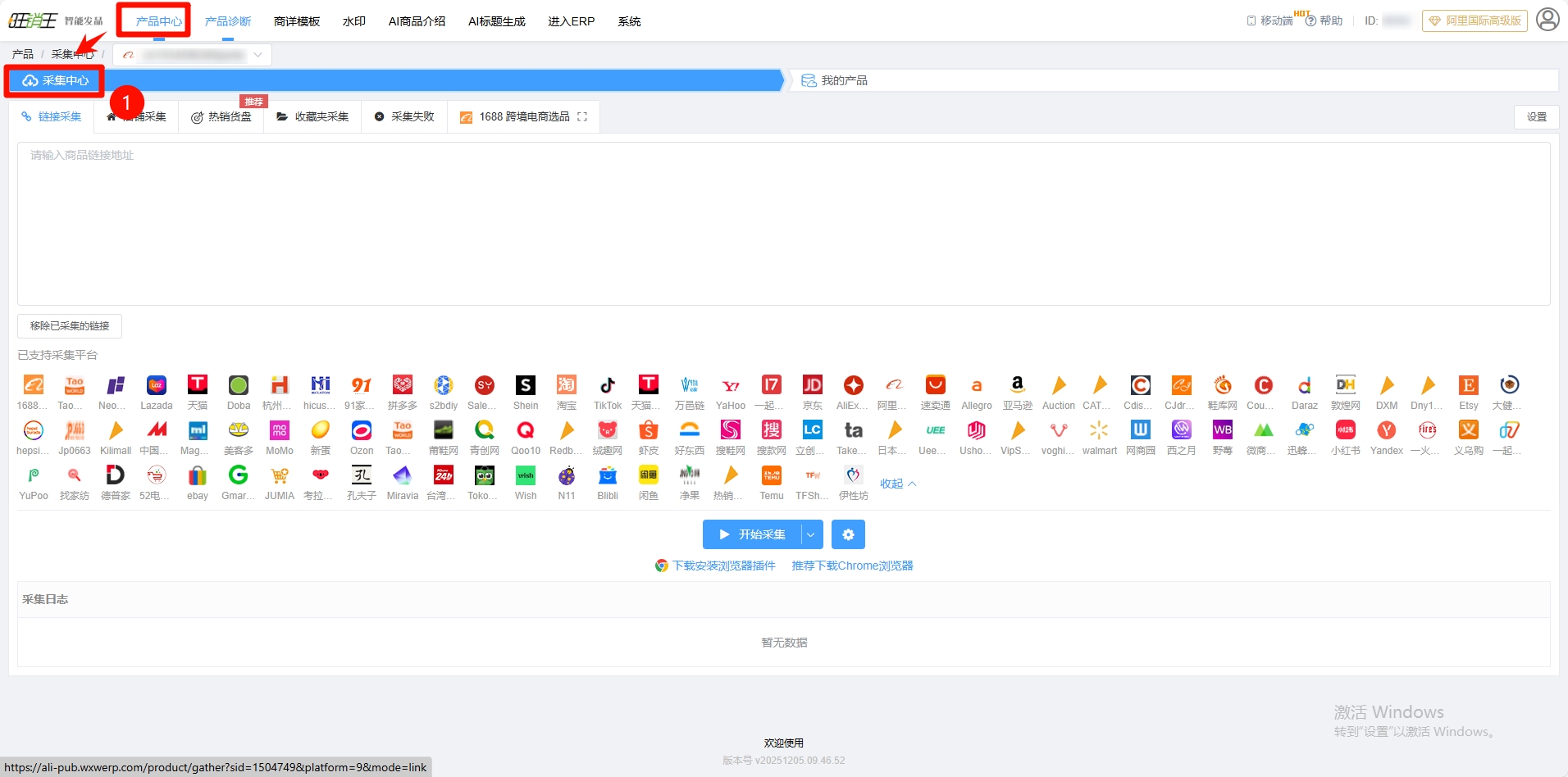
Task: Click 移除已采集的链接 button
Action: click(70, 326)
